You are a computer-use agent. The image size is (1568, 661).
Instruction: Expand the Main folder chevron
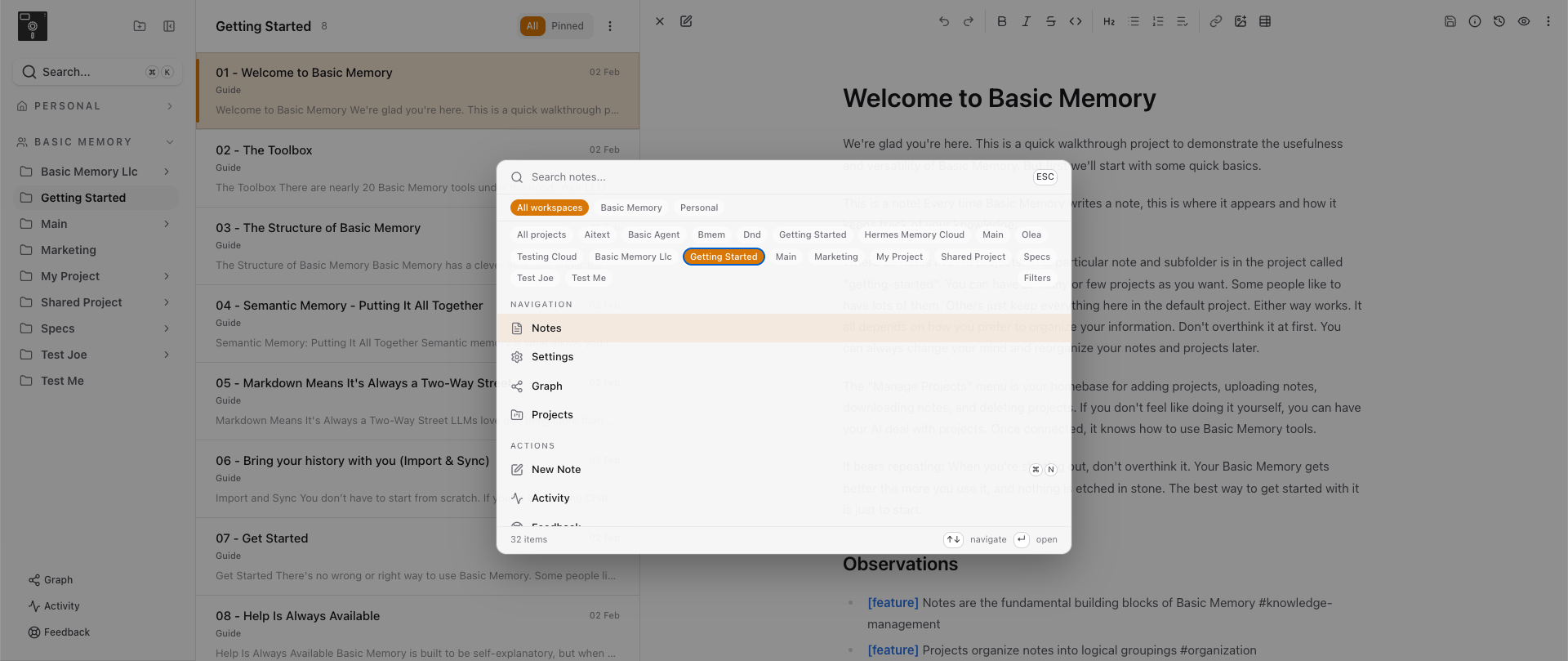click(x=167, y=224)
